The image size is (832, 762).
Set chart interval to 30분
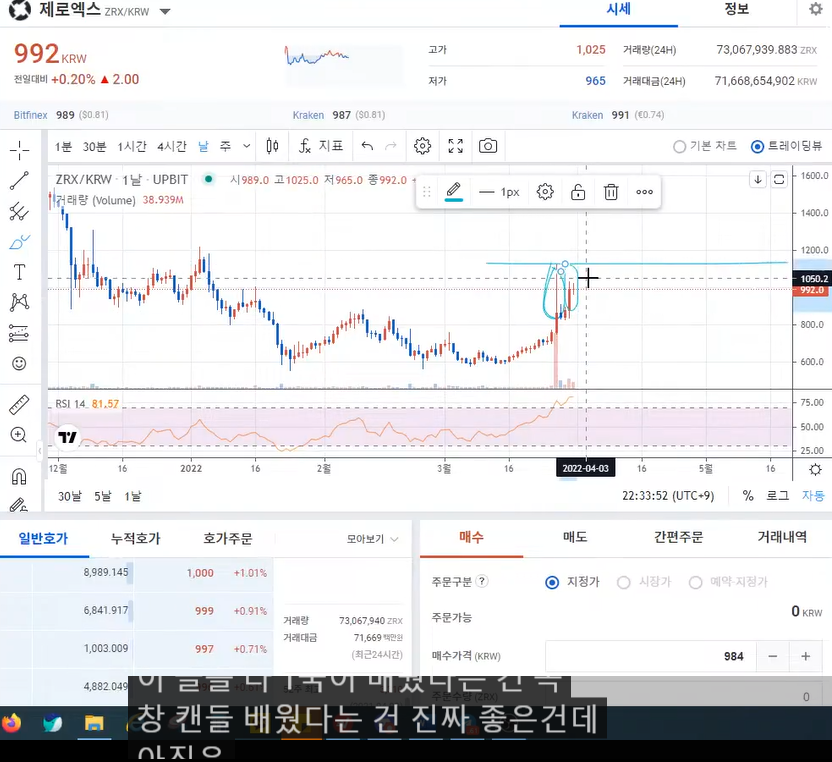pos(94,146)
